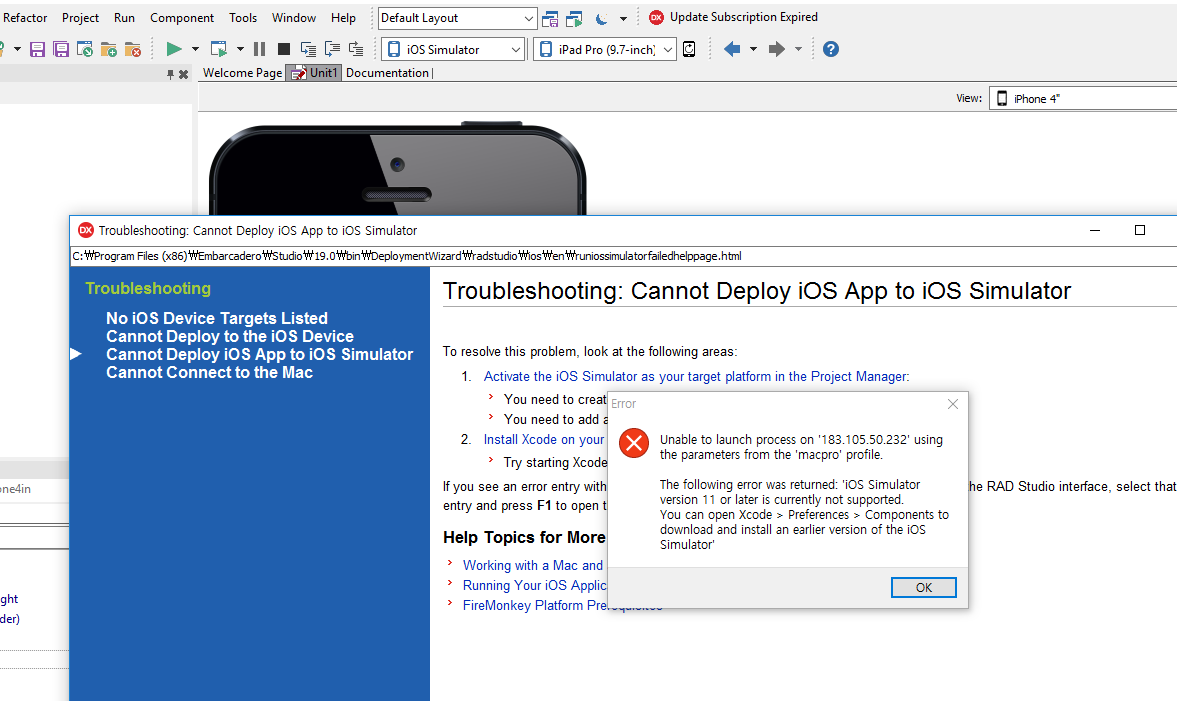
Task: Open the Activate the iOS Simulator link
Action: [x=696, y=377]
